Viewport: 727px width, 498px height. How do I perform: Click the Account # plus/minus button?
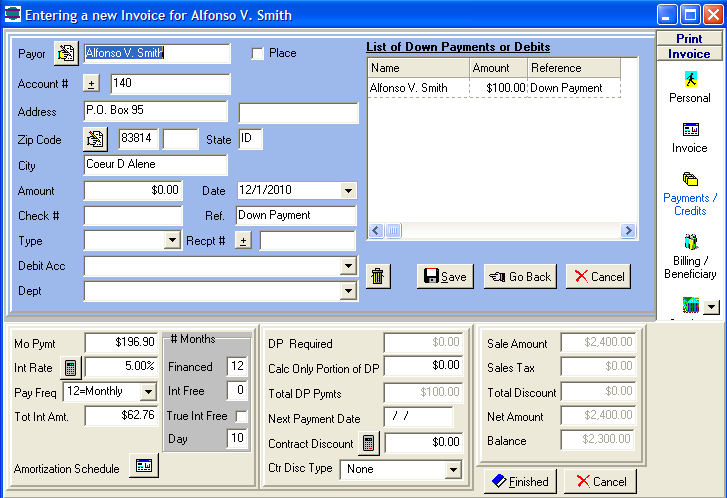point(91,84)
